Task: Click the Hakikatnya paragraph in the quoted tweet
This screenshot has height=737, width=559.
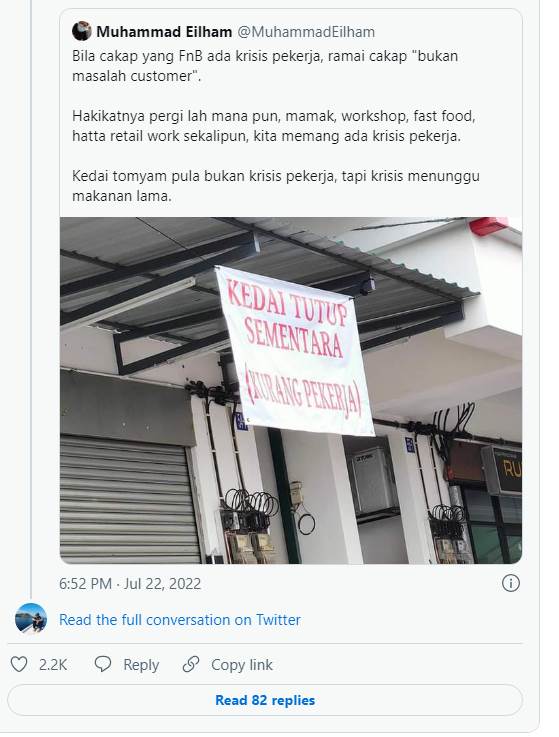Action: pos(274,126)
